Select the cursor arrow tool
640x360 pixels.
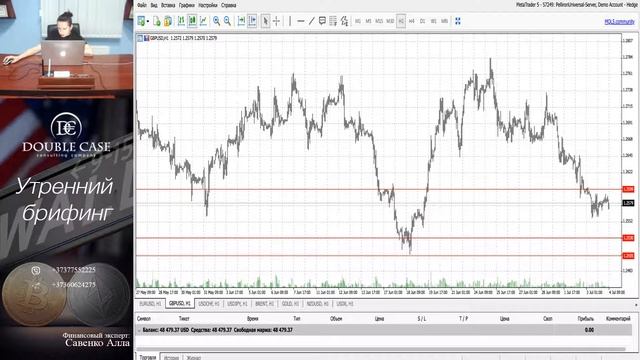[x=265, y=21]
